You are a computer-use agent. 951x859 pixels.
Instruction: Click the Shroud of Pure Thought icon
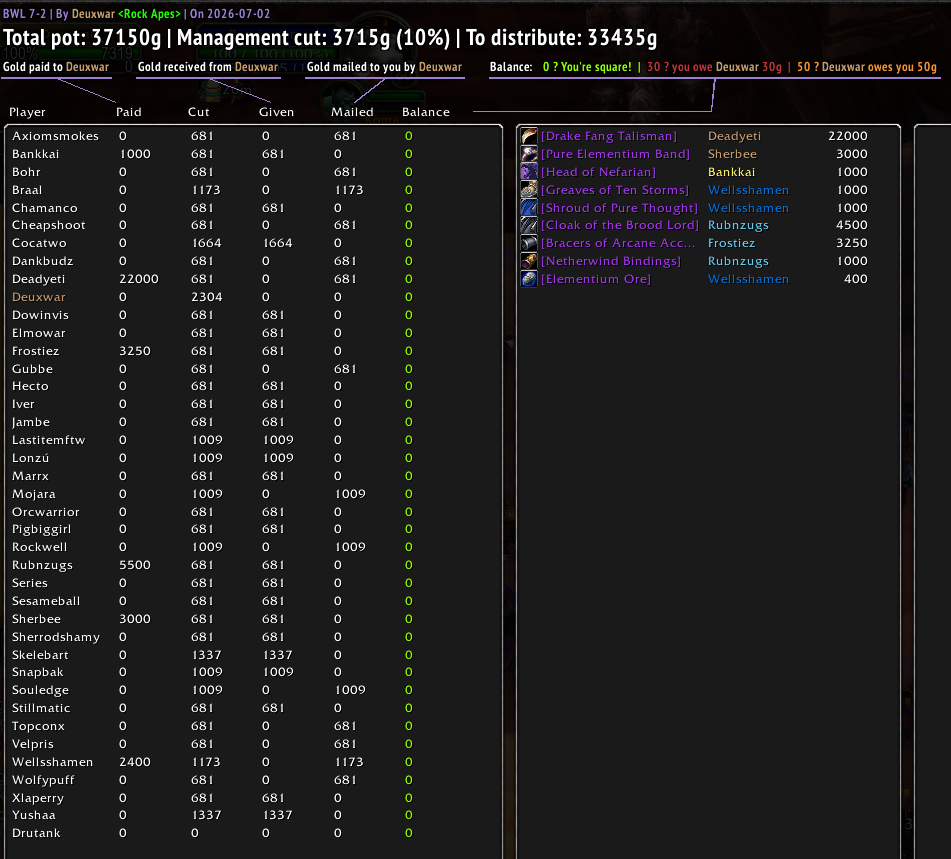(529, 207)
